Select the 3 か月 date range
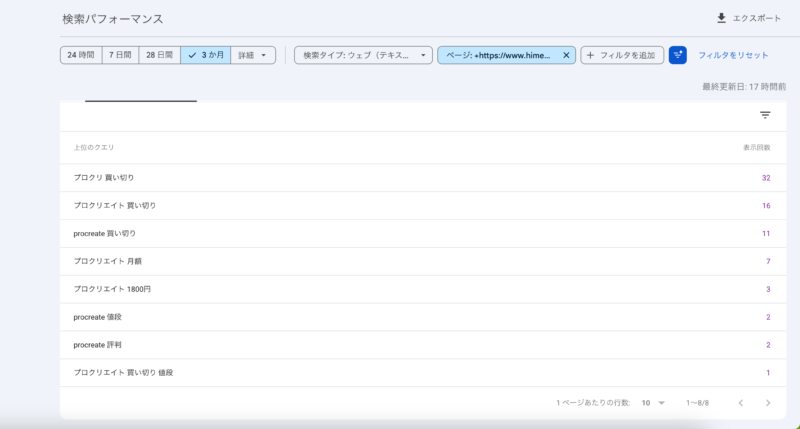The width and height of the screenshot is (800, 429). coord(206,55)
